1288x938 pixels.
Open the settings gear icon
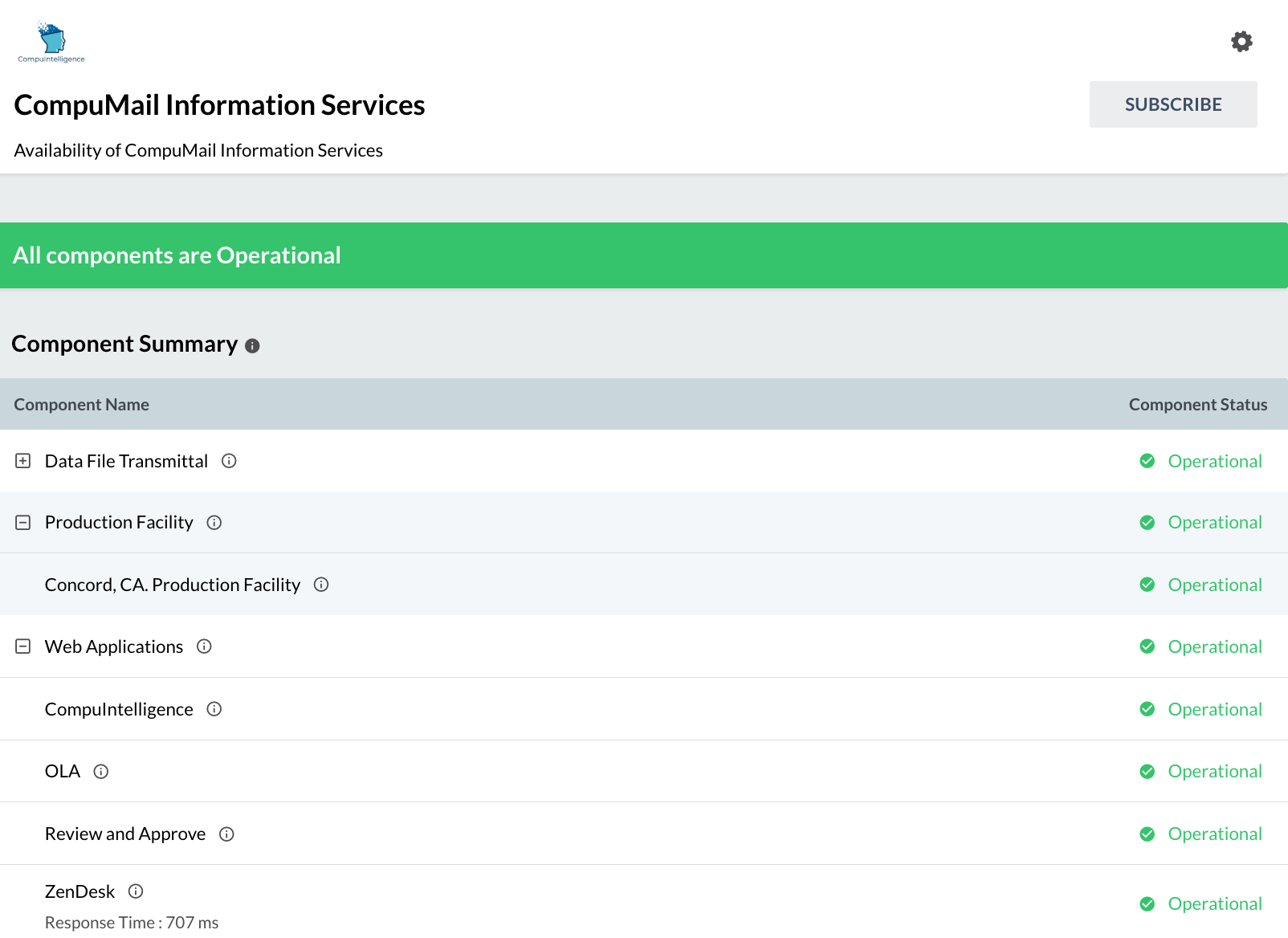(x=1241, y=42)
